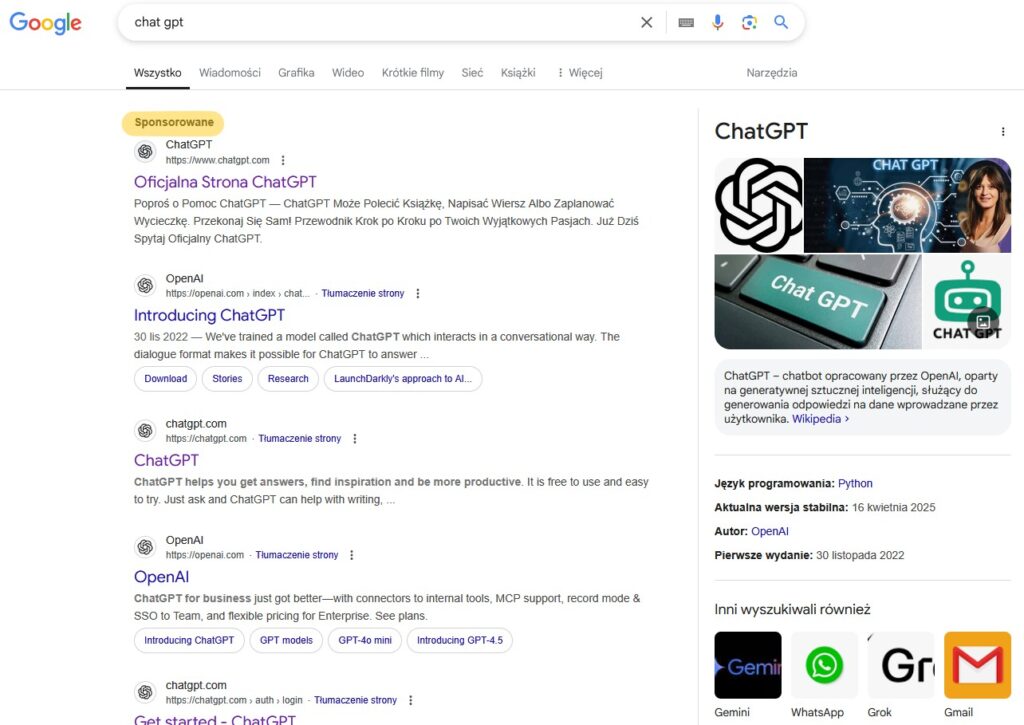The width and height of the screenshot is (1024, 725).
Task: Click the Sponsorowane label
Action: 174,122
